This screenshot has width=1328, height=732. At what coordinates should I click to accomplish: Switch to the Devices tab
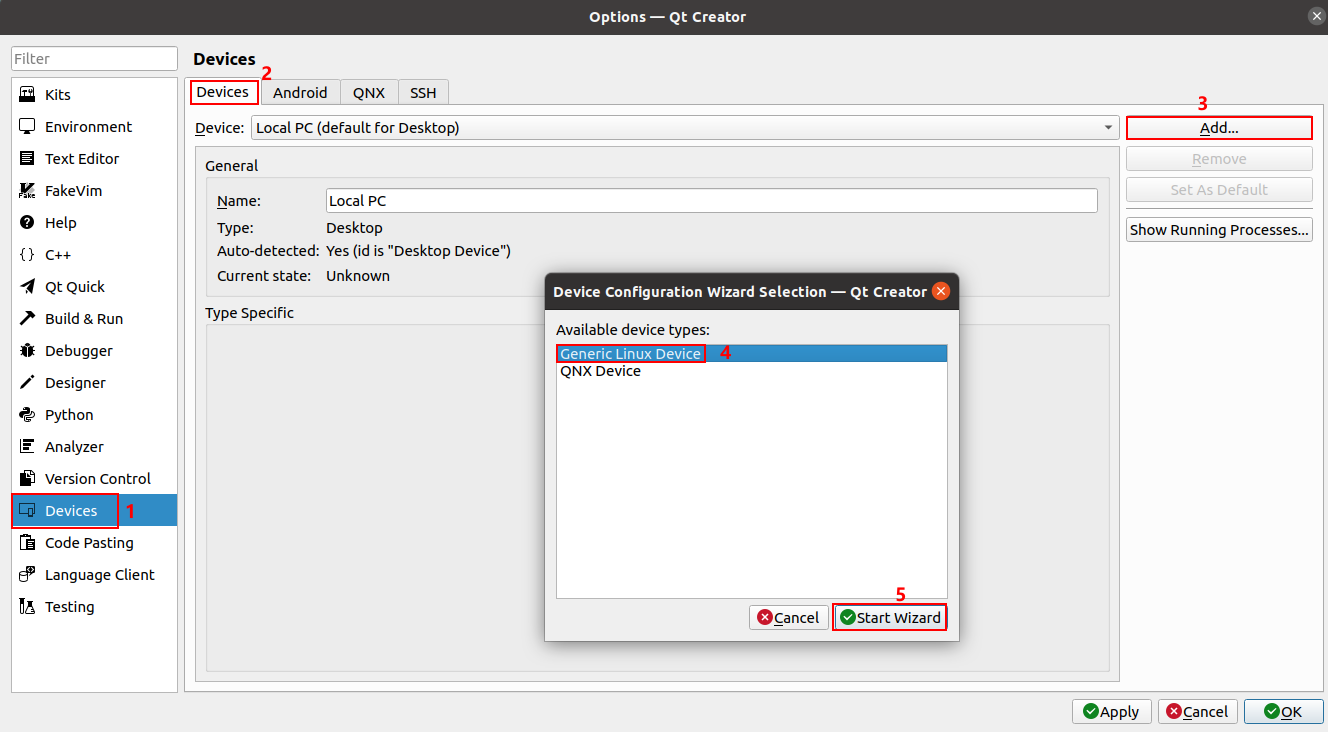coord(223,92)
